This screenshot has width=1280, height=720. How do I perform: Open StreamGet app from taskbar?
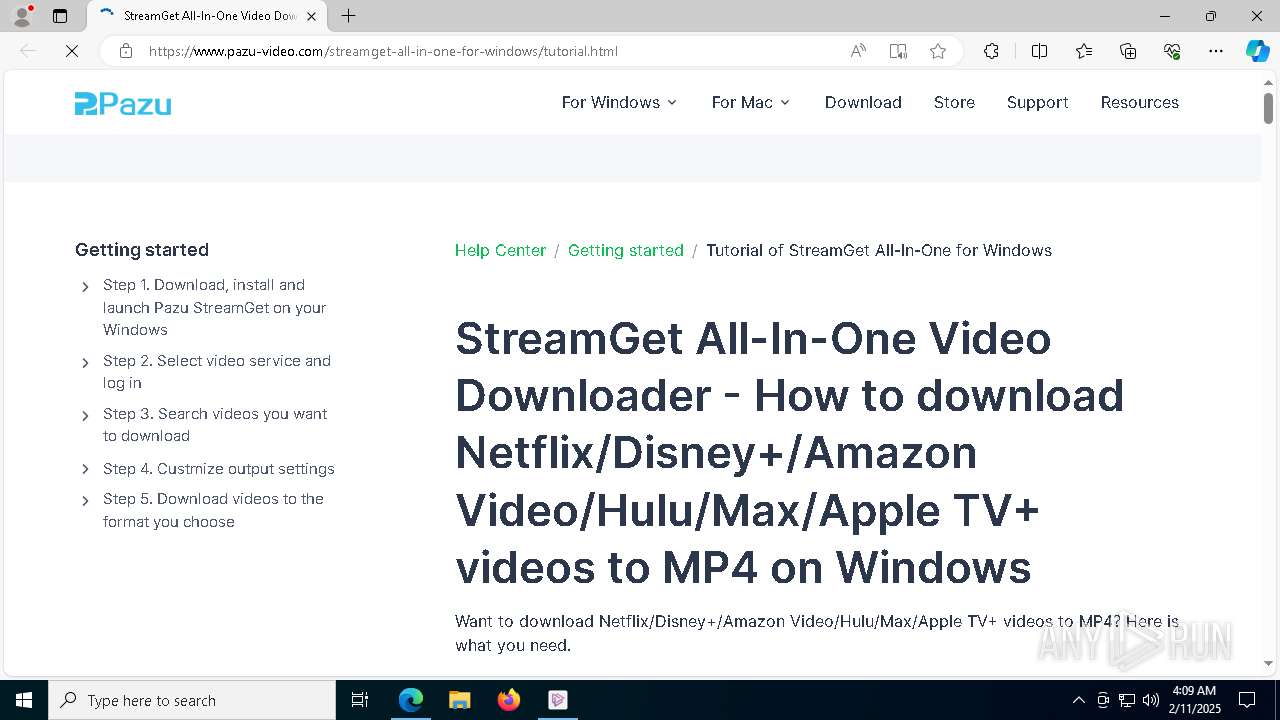[558, 700]
